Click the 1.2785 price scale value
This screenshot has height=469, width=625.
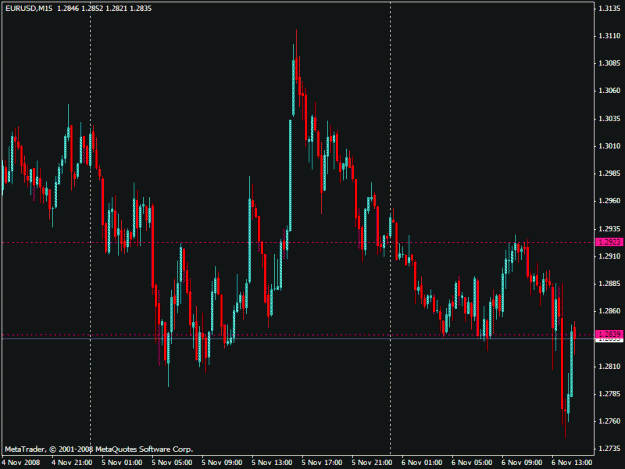tap(609, 394)
